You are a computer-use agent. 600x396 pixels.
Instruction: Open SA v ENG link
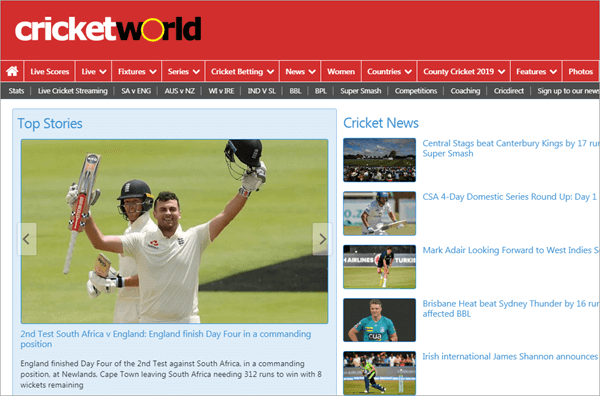click(136, 91)
